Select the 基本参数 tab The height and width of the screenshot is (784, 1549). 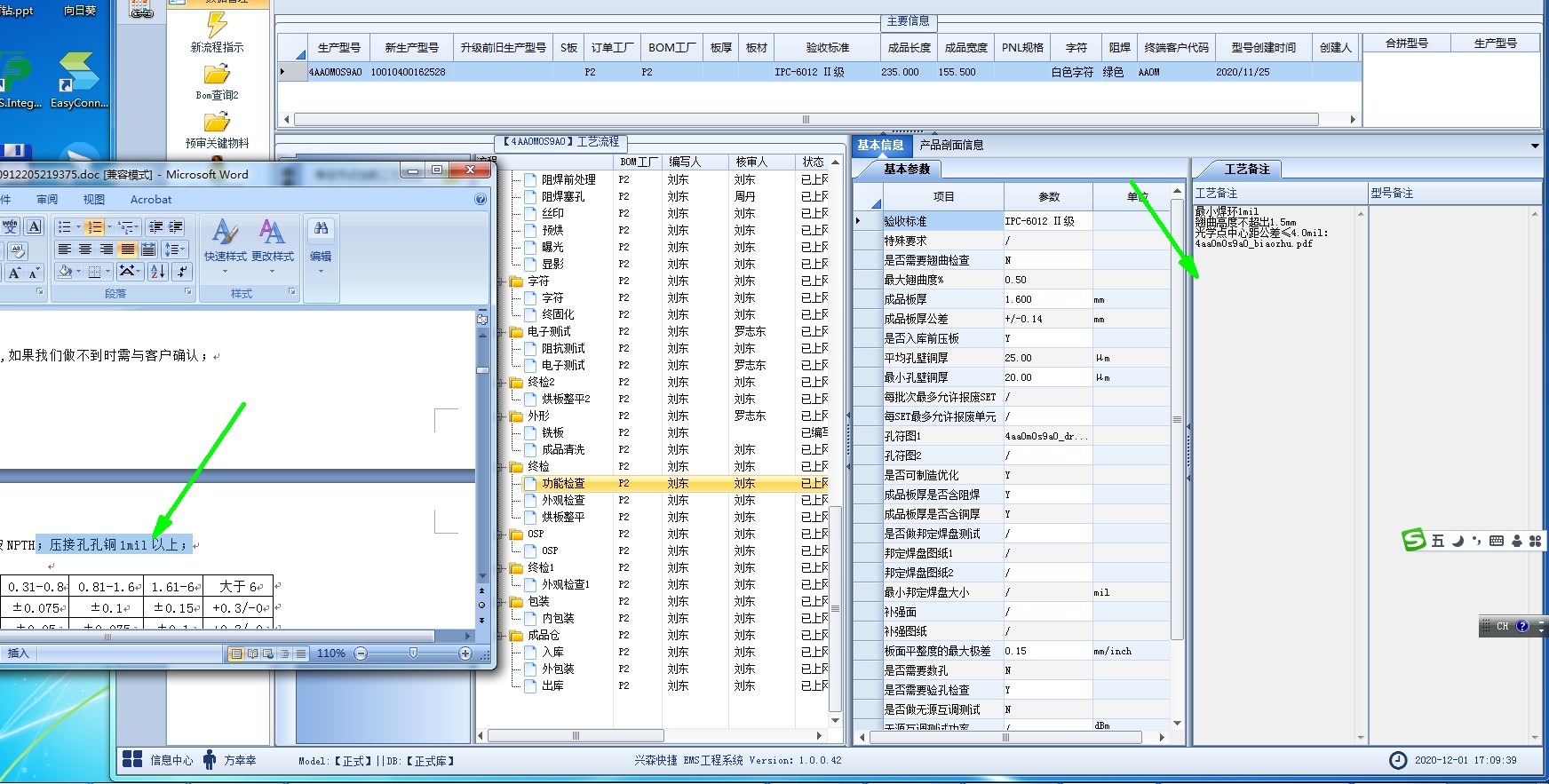click(907, 169)
